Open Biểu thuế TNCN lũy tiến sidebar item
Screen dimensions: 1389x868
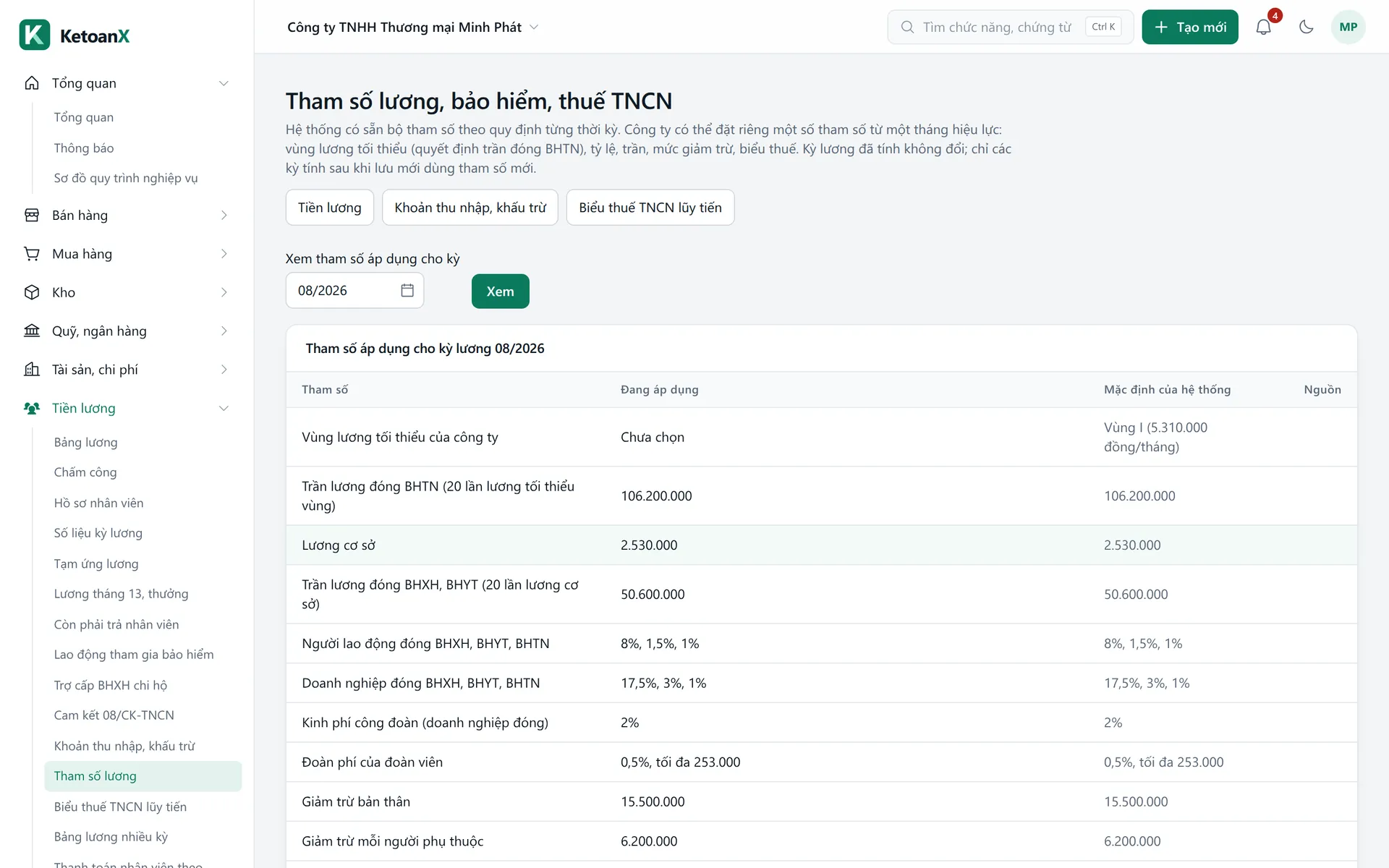pyautogui.click(x=120, y=807)
